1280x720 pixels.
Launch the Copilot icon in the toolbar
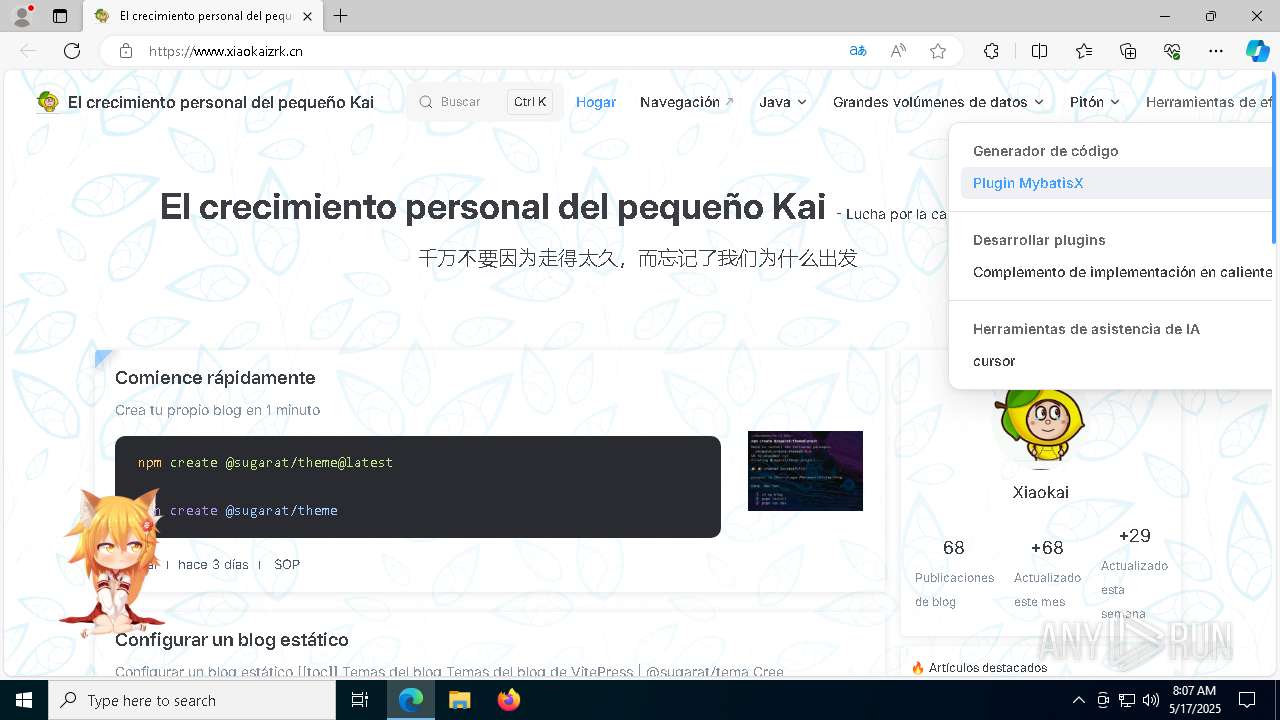1257,51
